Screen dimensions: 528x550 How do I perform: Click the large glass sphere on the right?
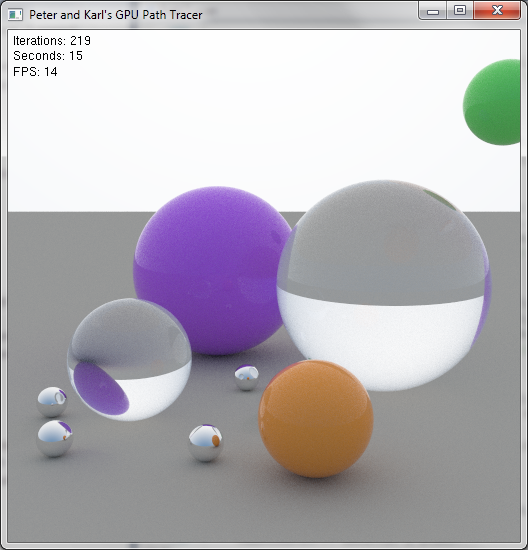coord(384,285)
